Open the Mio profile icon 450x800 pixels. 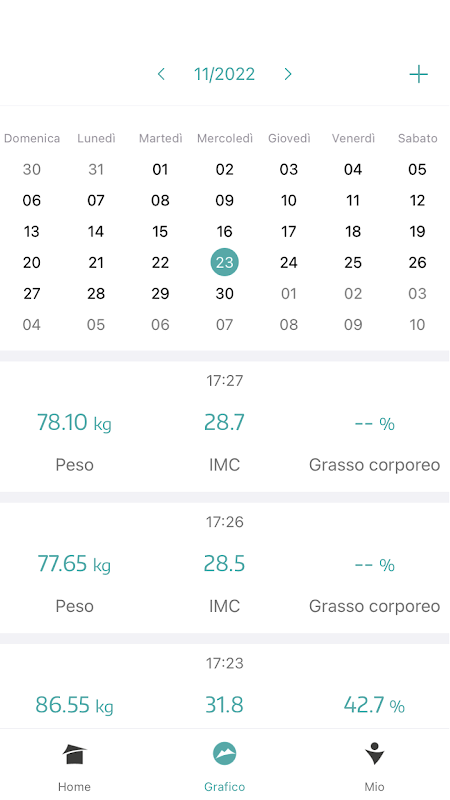point(374,754)
